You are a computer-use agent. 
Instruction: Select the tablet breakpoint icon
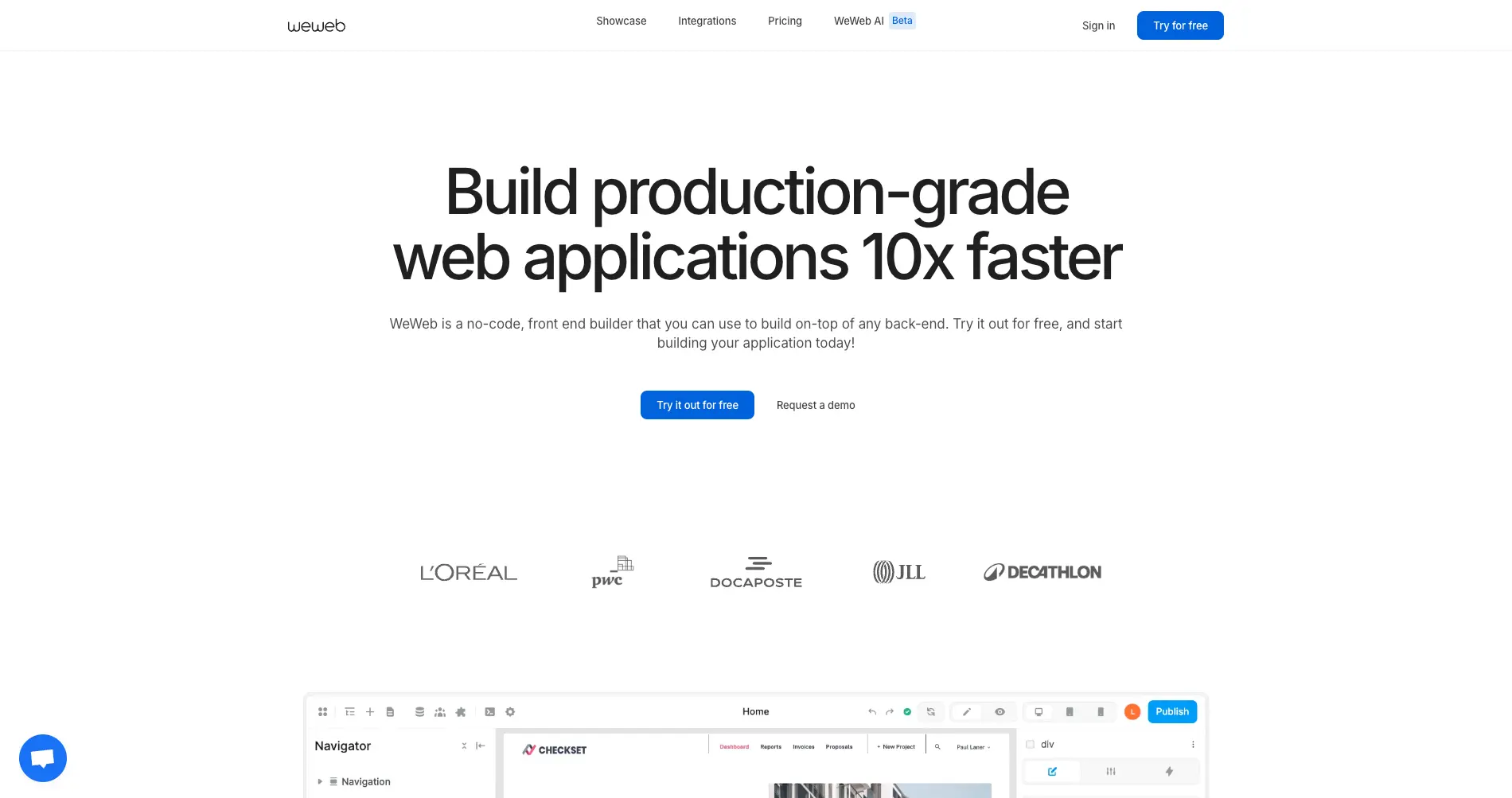pyautogui.click(x=1070, y=712)
